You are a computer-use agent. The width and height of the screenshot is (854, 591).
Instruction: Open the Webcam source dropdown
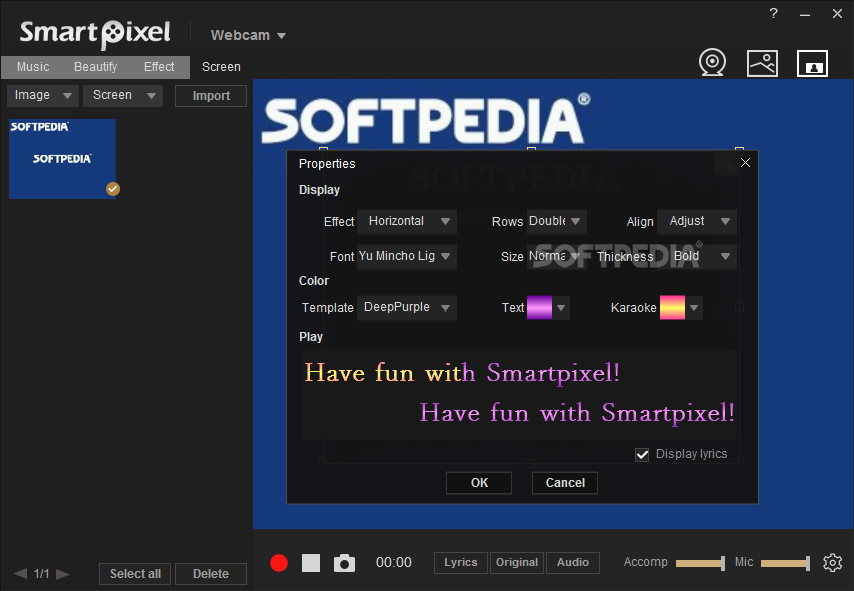(248, 35)
